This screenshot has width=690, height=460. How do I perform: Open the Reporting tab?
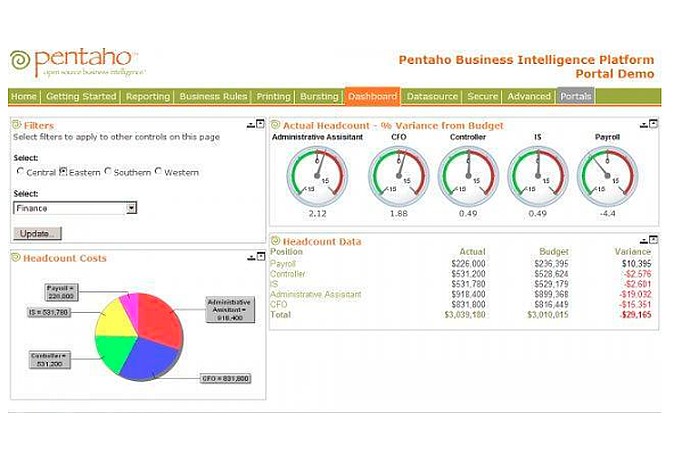[148, 96]
